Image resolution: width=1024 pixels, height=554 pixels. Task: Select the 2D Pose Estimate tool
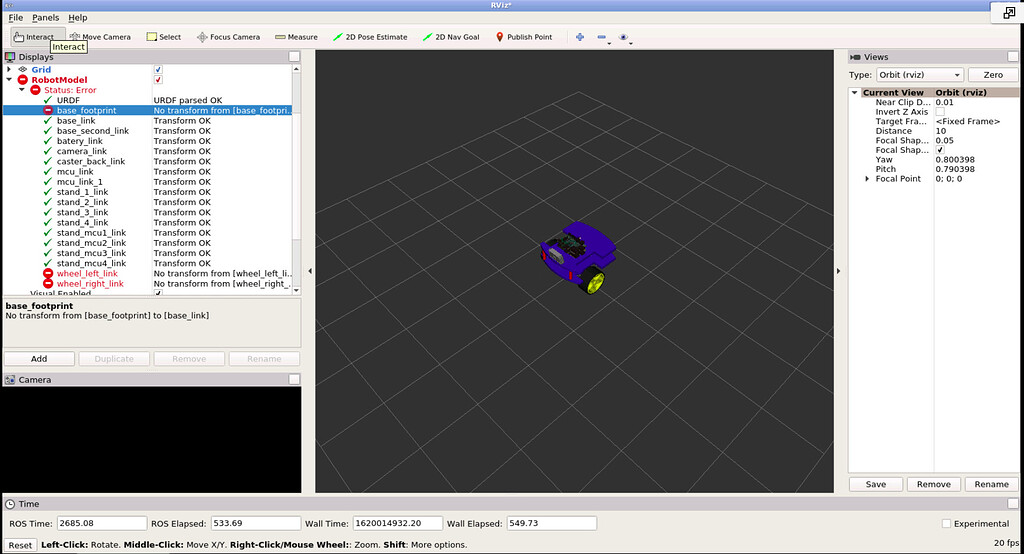point(370,37)
